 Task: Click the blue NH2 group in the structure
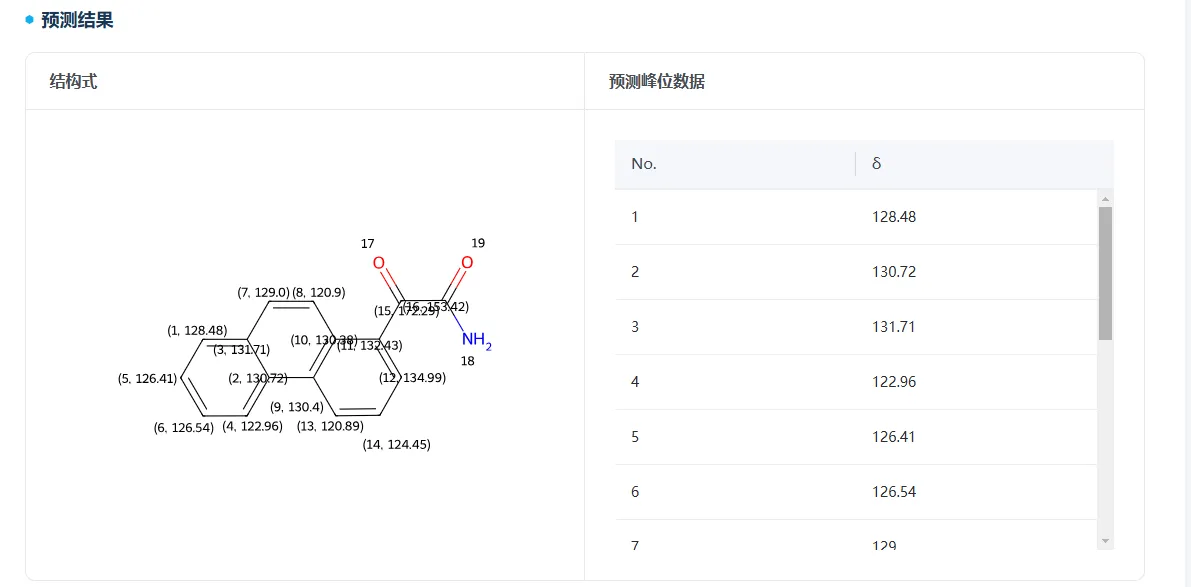click(476, 340)
